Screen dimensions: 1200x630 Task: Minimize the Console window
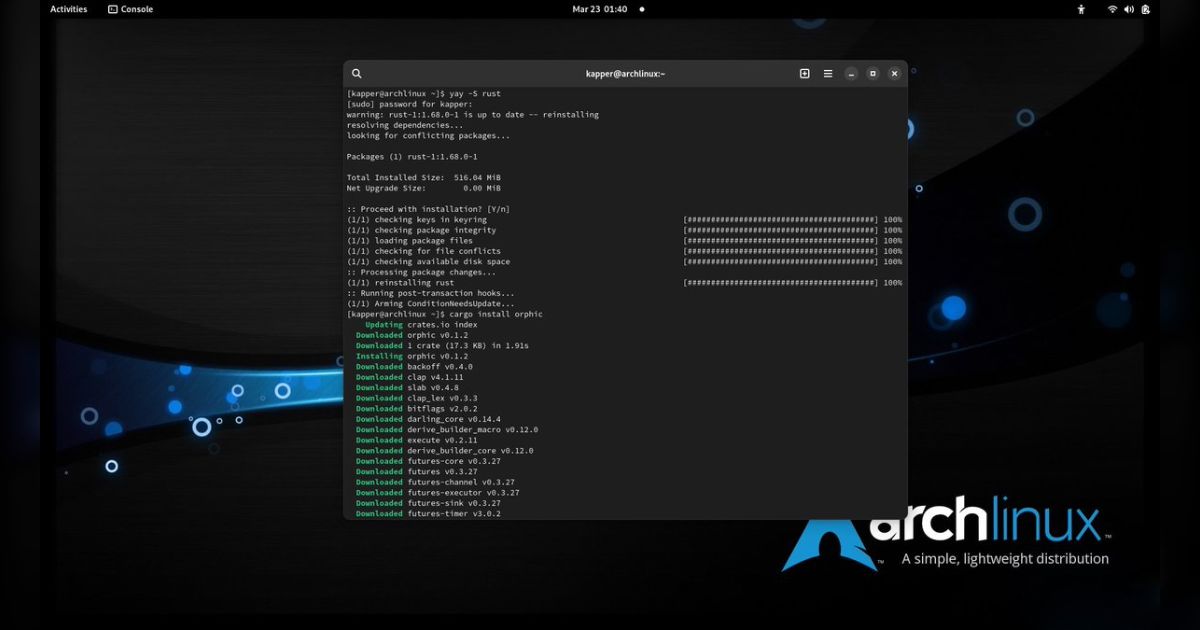tap(850, 73)
